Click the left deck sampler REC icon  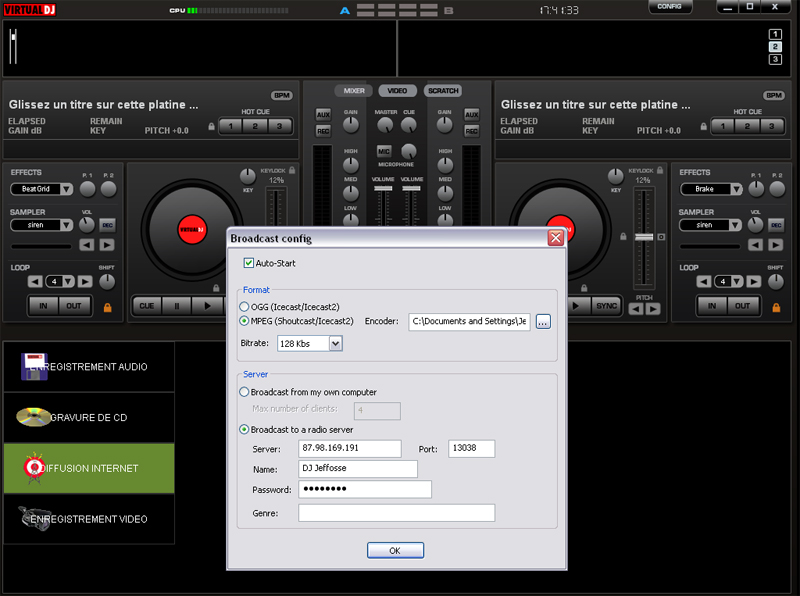pos(107,225)
